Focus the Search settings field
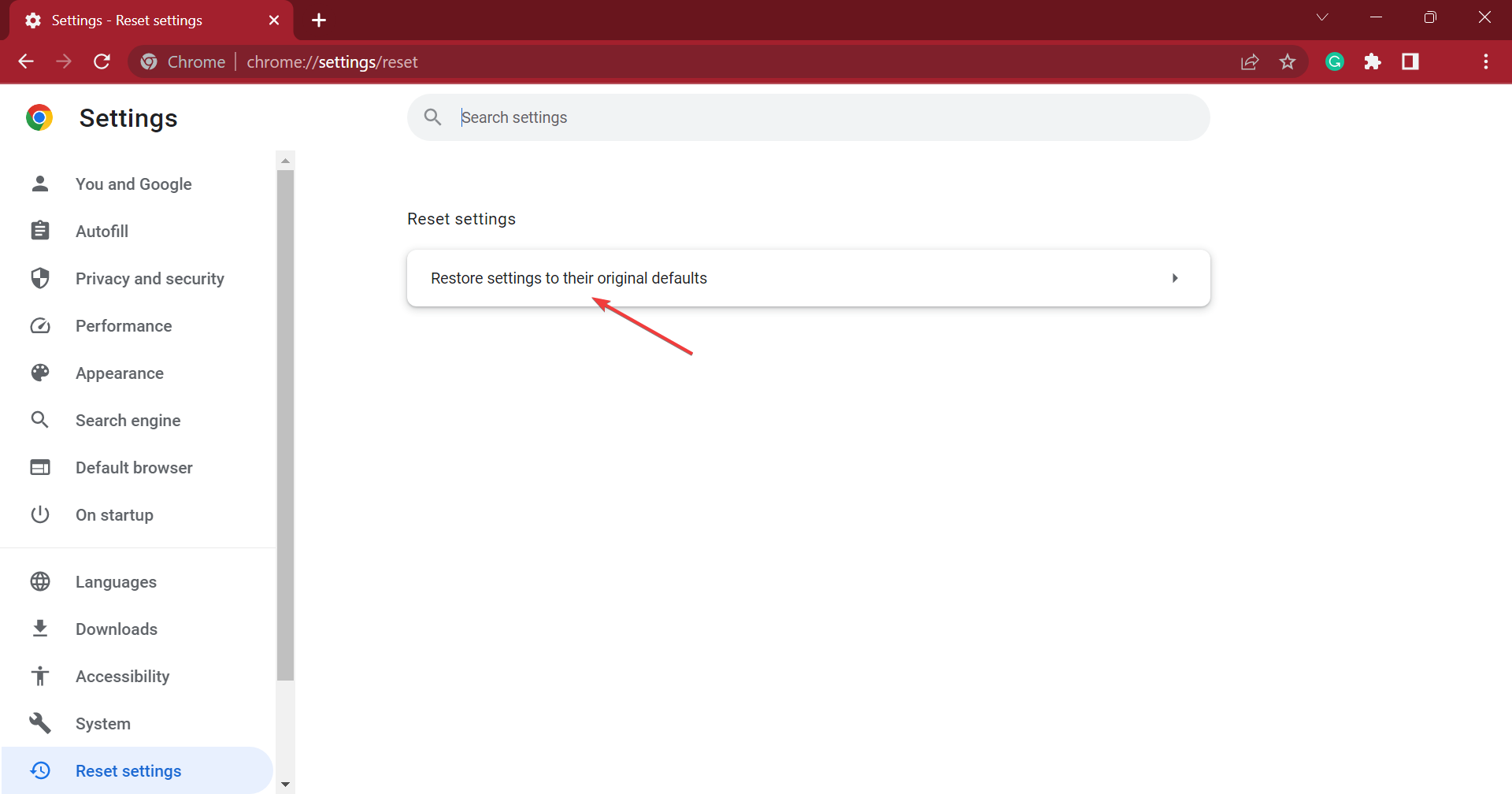 coord(808,117)
